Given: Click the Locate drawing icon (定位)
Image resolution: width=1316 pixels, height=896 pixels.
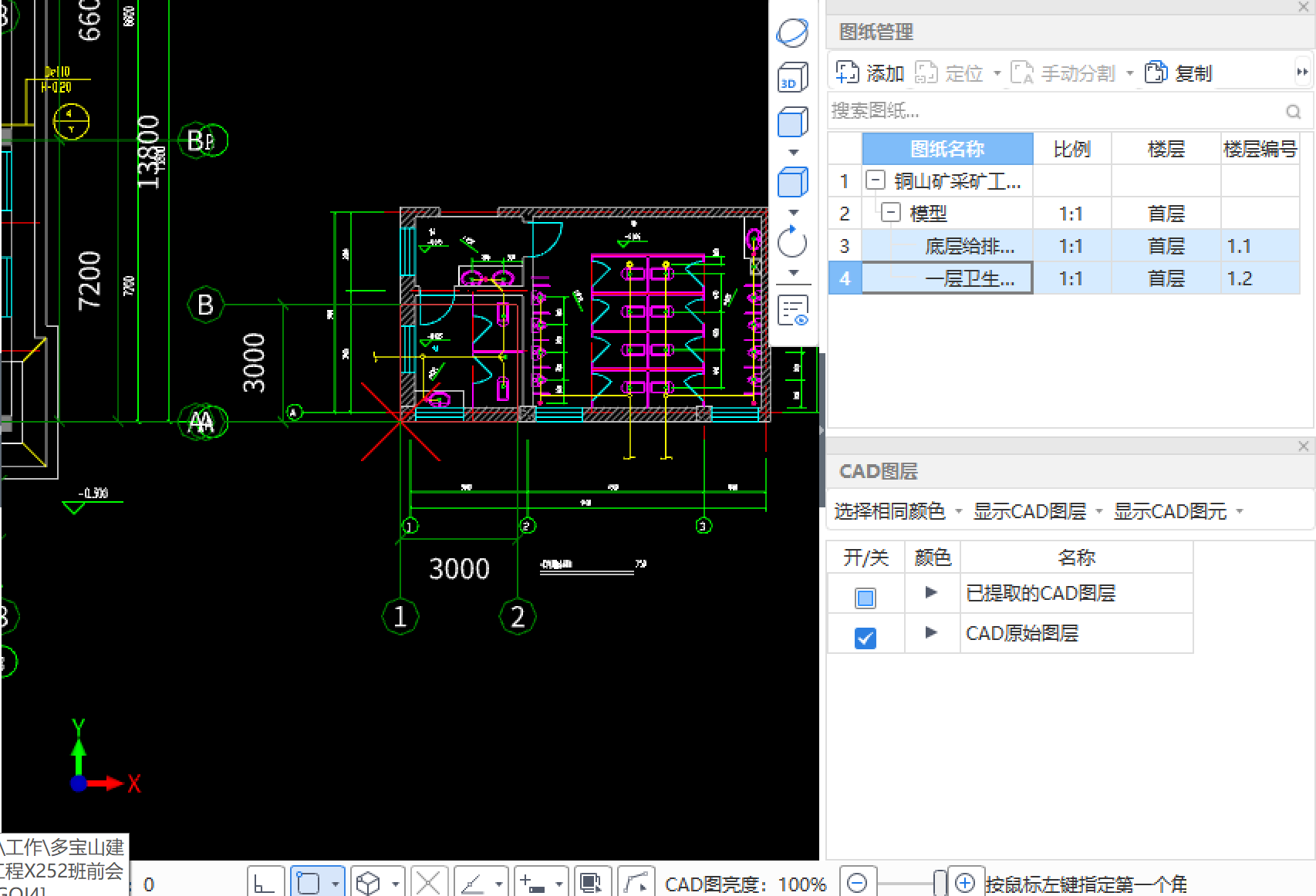Looking at the screenshot, I should pyautogui.click(x=926, y=72).
